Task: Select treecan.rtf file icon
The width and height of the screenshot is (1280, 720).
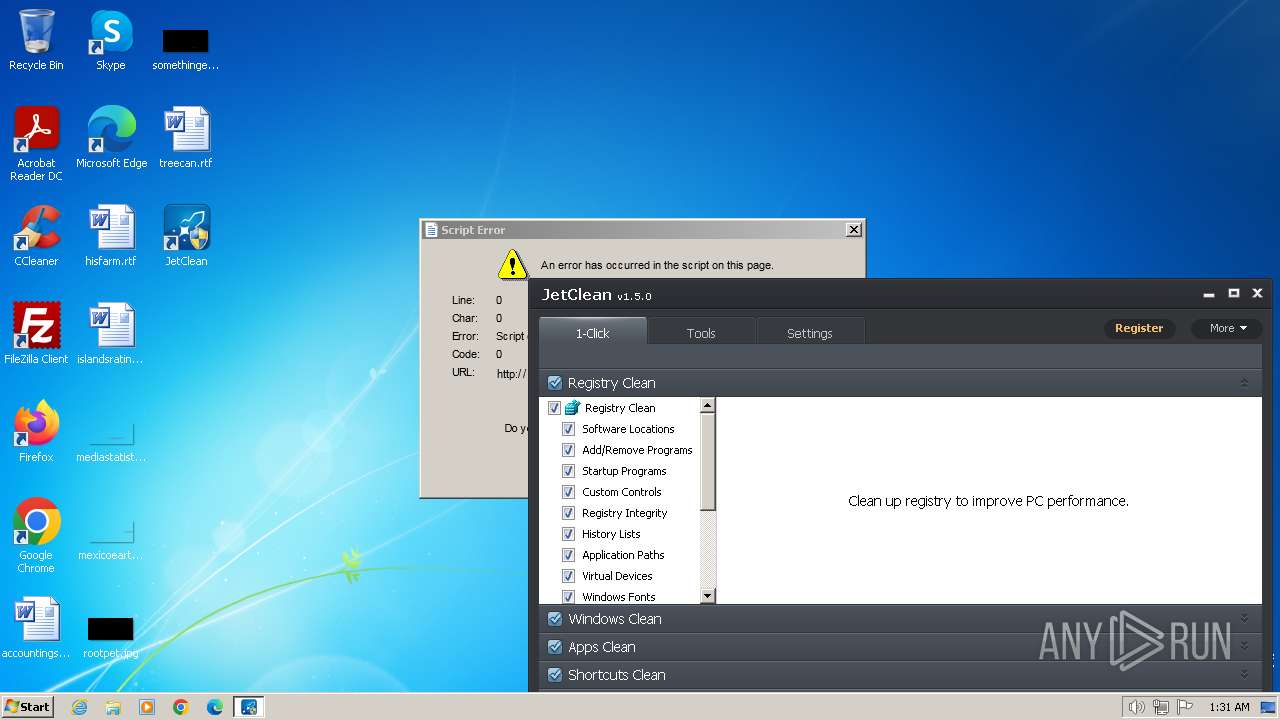Action: [186, 138]
